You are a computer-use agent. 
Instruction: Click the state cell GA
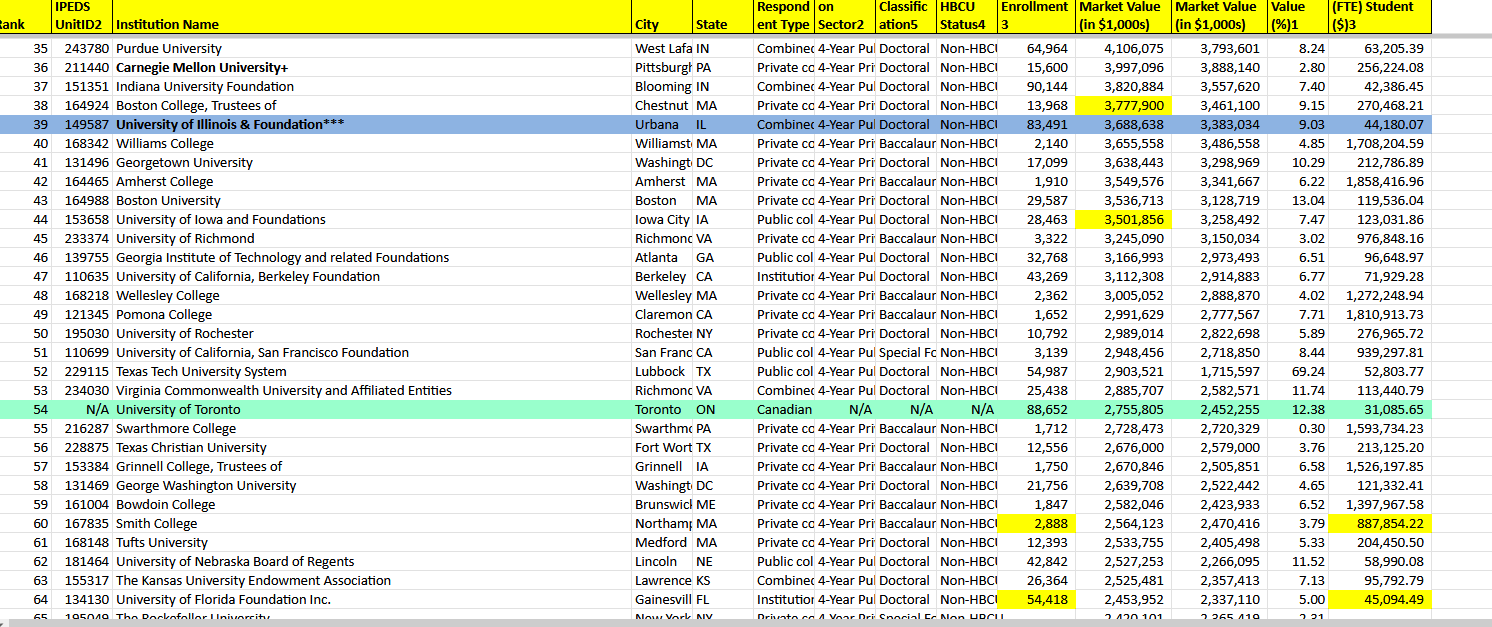pos(722,257)
